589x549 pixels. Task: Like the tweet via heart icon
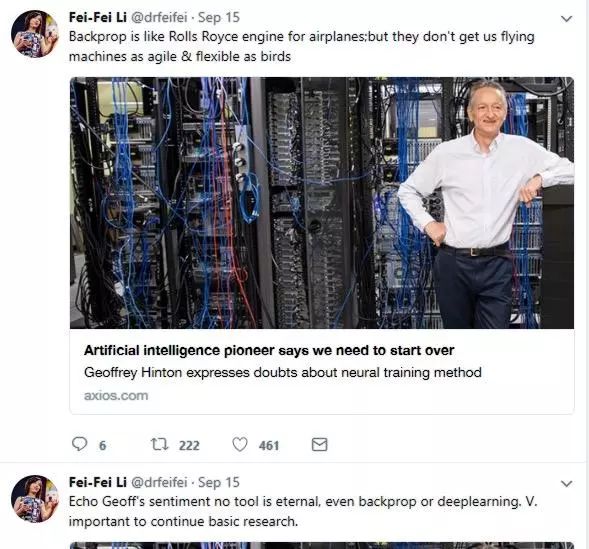click(240, 444)
